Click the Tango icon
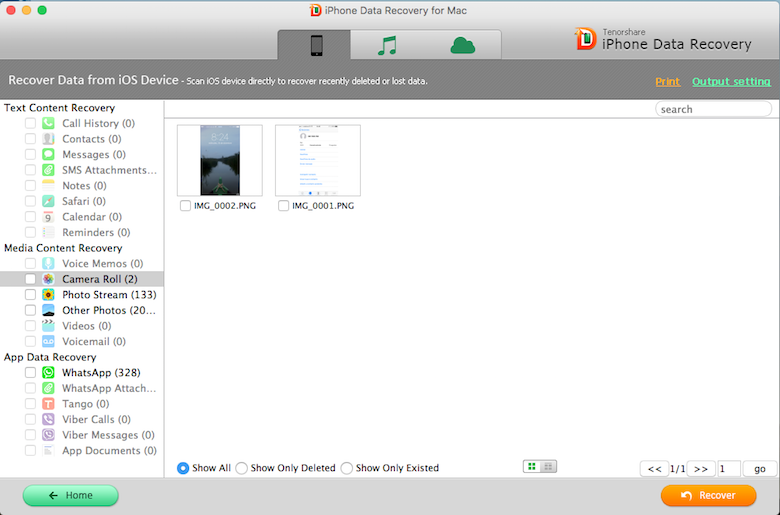This screenshot has height=515, width=780. [x=48, y=404]
